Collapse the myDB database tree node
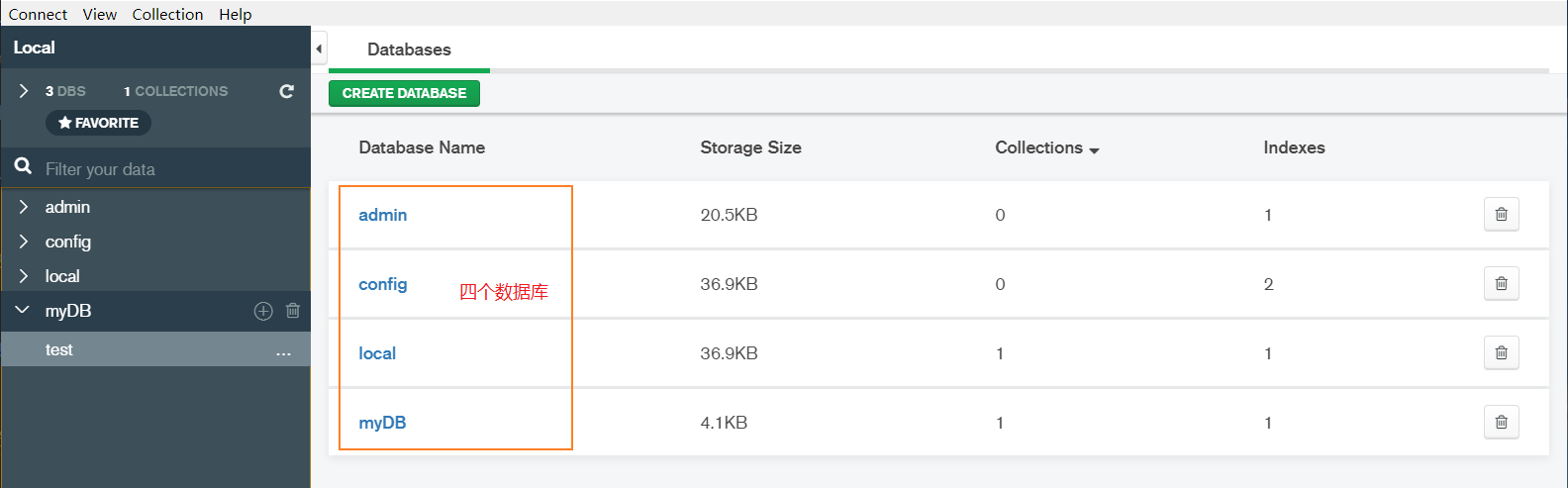 [x=23, y=311]
